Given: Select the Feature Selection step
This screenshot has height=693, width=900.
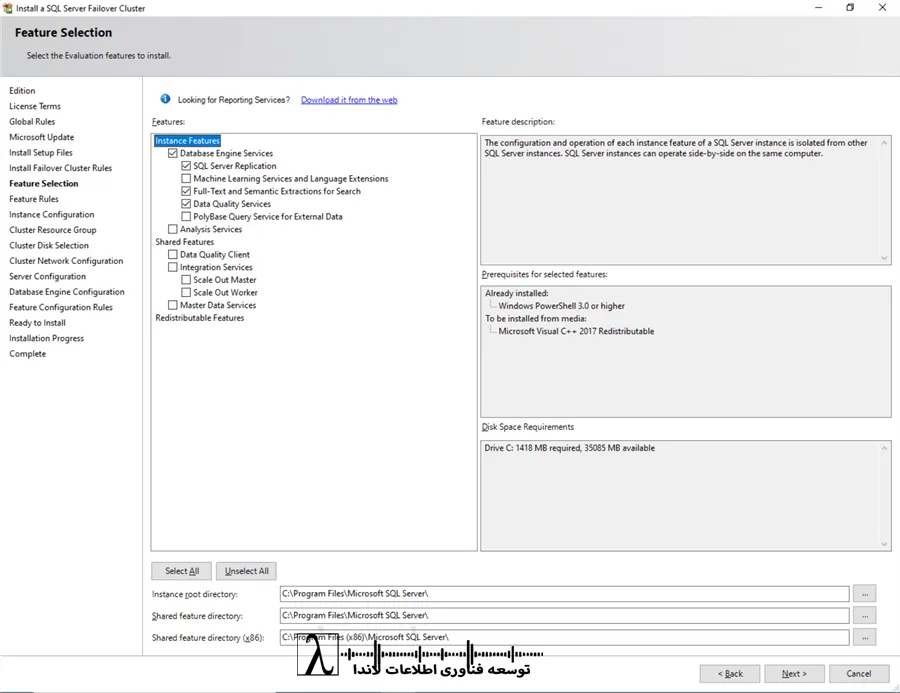Looking at the screenshot, I should [44, 184].
